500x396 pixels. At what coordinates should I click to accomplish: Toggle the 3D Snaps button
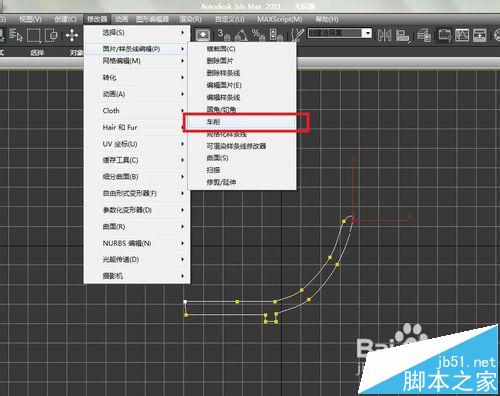223,34
